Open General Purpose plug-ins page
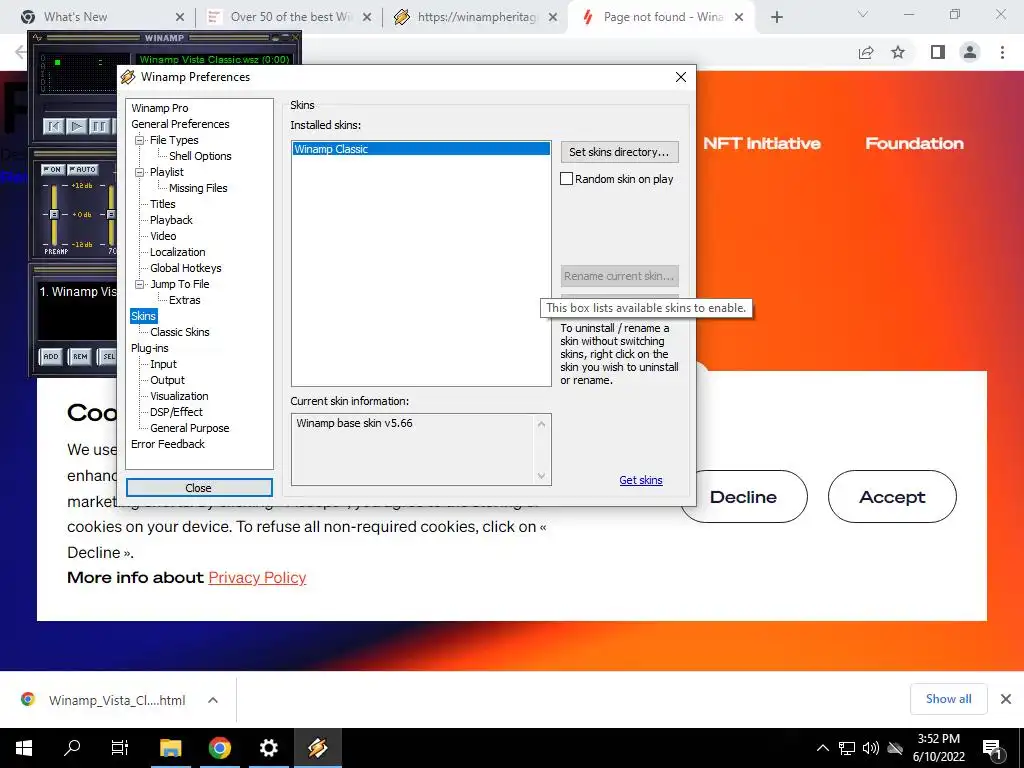Image resolution: width=1024 pixels, height=768 pixels. click(x=189, y=428)
